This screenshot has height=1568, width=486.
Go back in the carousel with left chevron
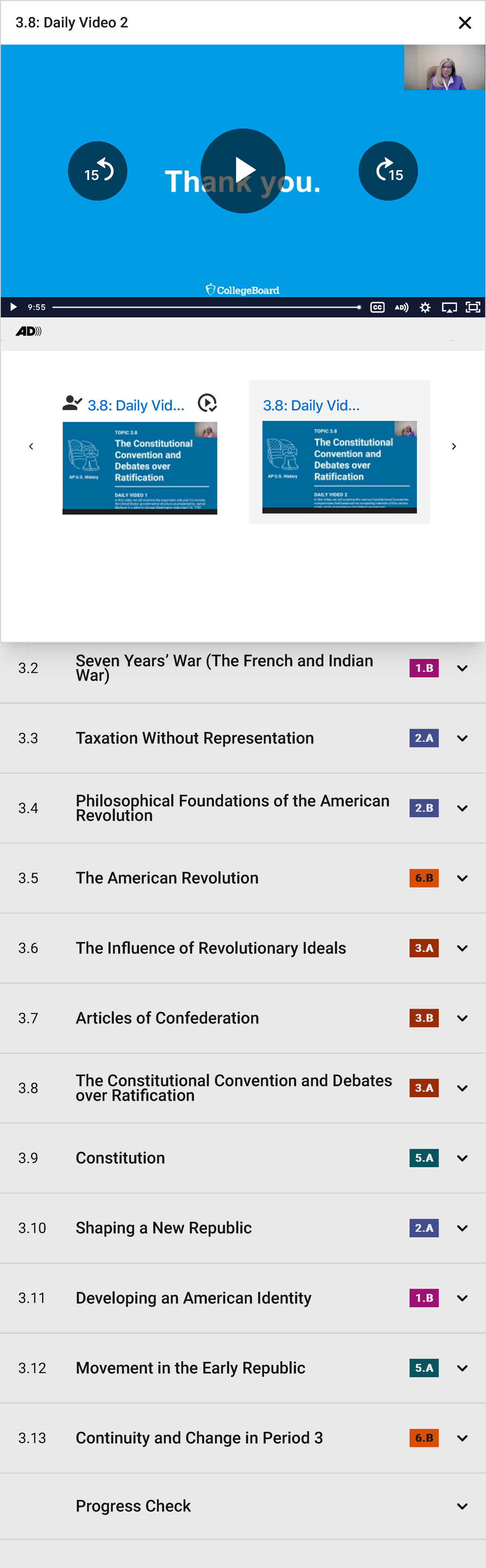point(31,446)
